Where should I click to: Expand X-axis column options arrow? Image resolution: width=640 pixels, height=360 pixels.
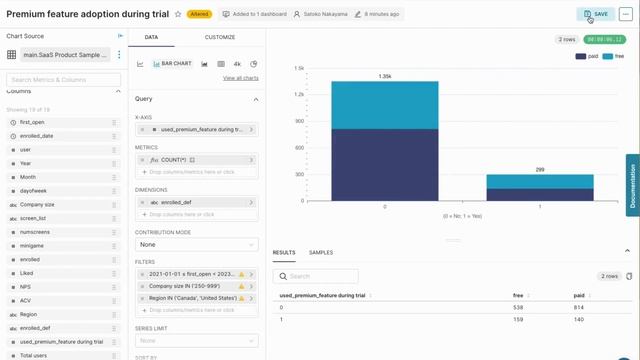[x=251, y=129]
